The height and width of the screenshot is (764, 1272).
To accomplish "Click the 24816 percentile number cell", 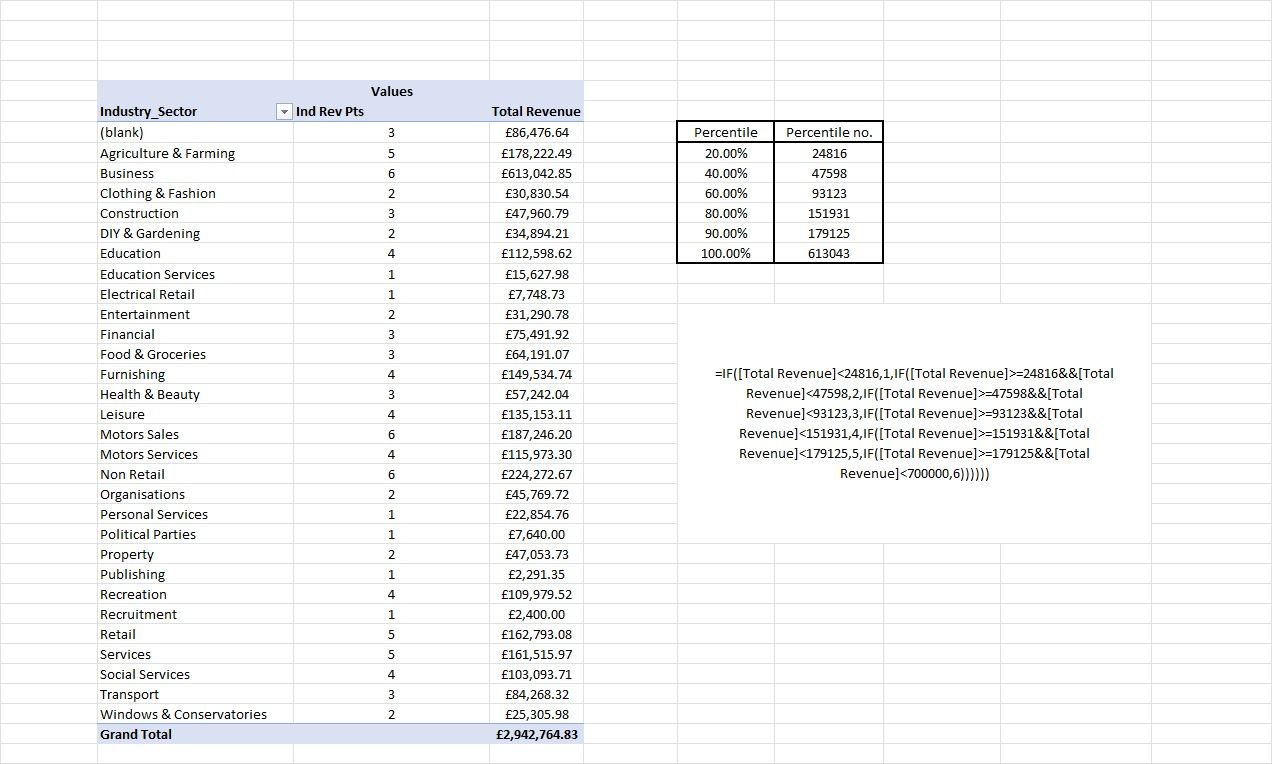I will pos(829,153).
